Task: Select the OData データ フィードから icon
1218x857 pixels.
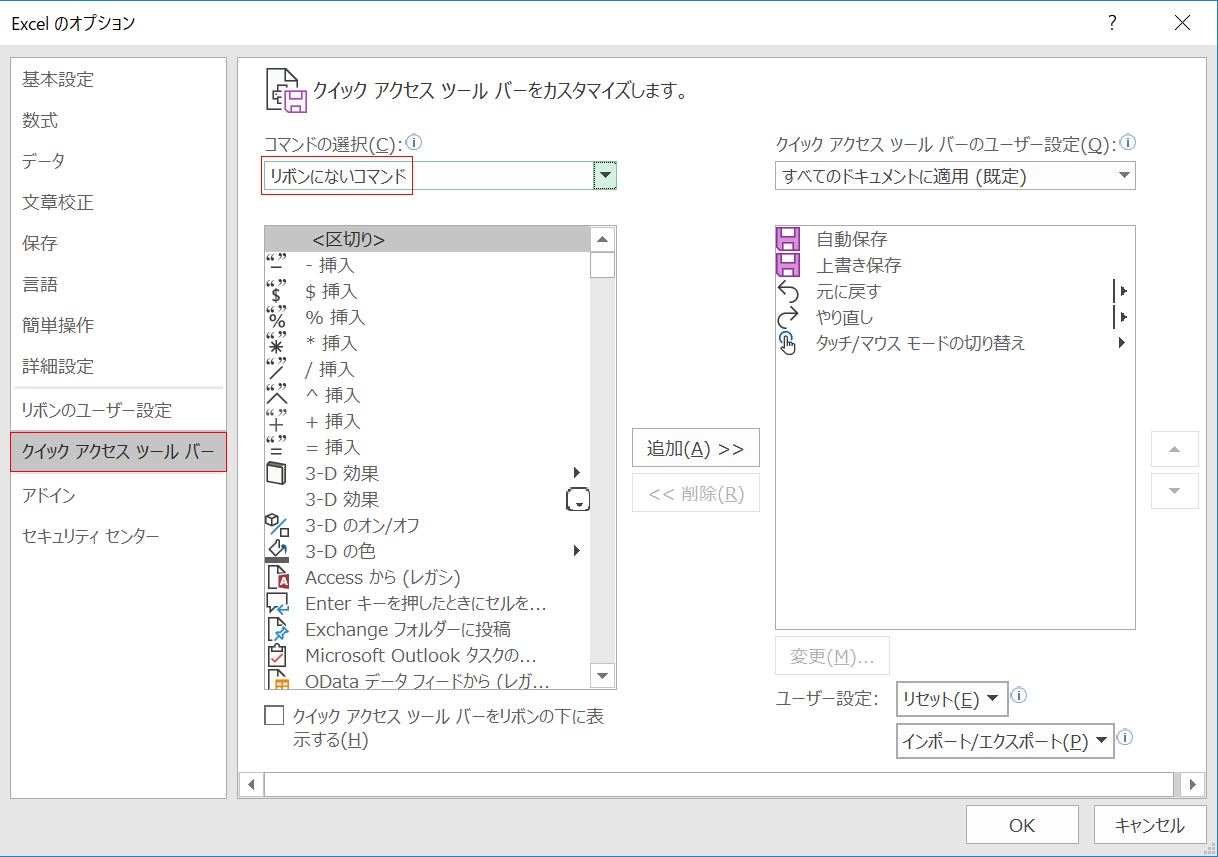Action: pyautogui.click(x=277, y=680)
